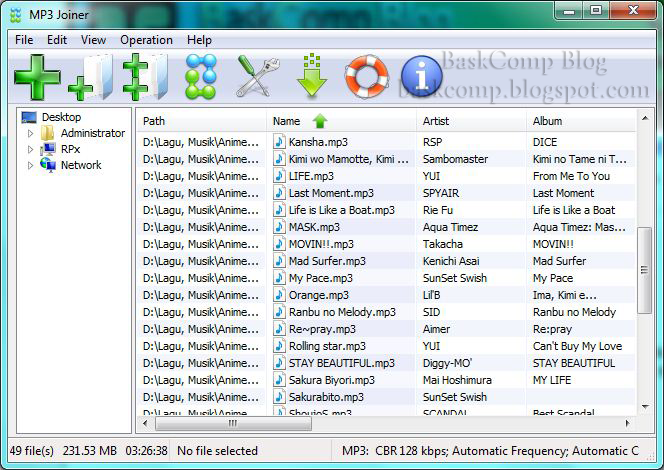Click the horizontal scrollbar thumb
Screen dimensions: 664x470
[233, 423]
